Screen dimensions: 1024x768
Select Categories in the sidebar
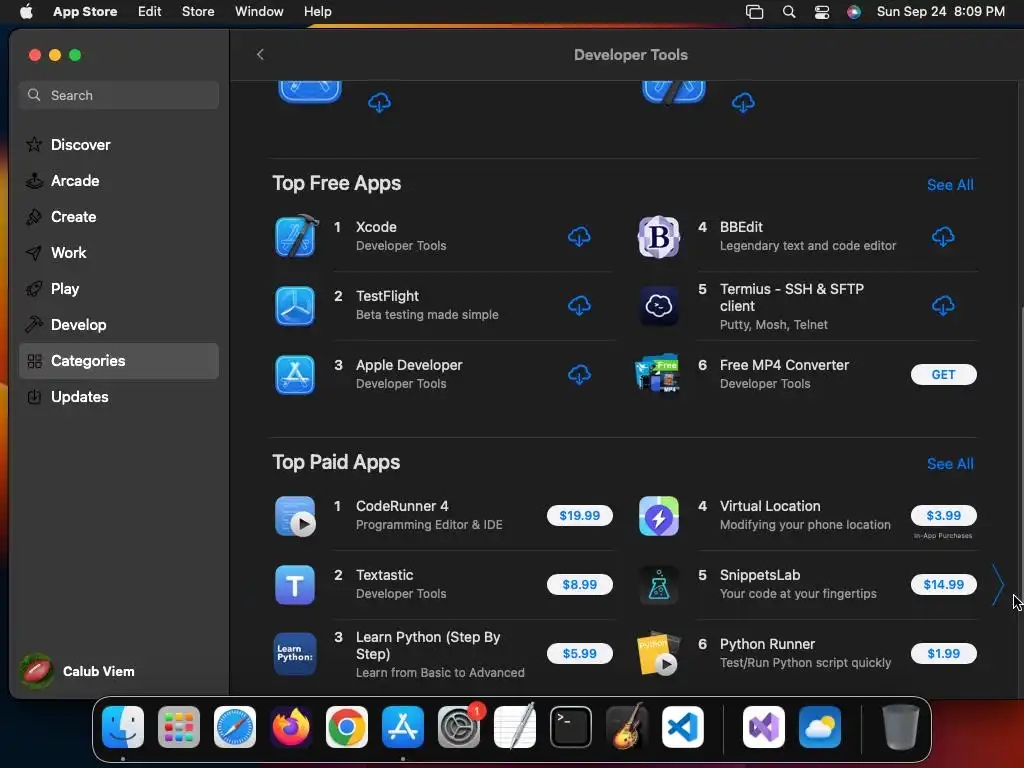(x=119, y=361)
